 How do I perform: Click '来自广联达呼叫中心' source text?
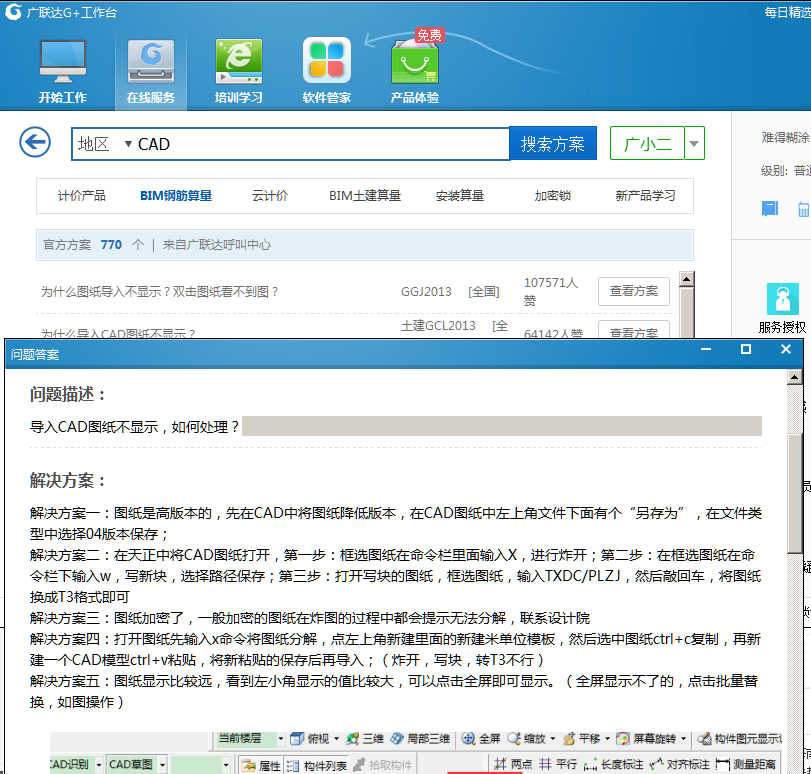[217, 245]
